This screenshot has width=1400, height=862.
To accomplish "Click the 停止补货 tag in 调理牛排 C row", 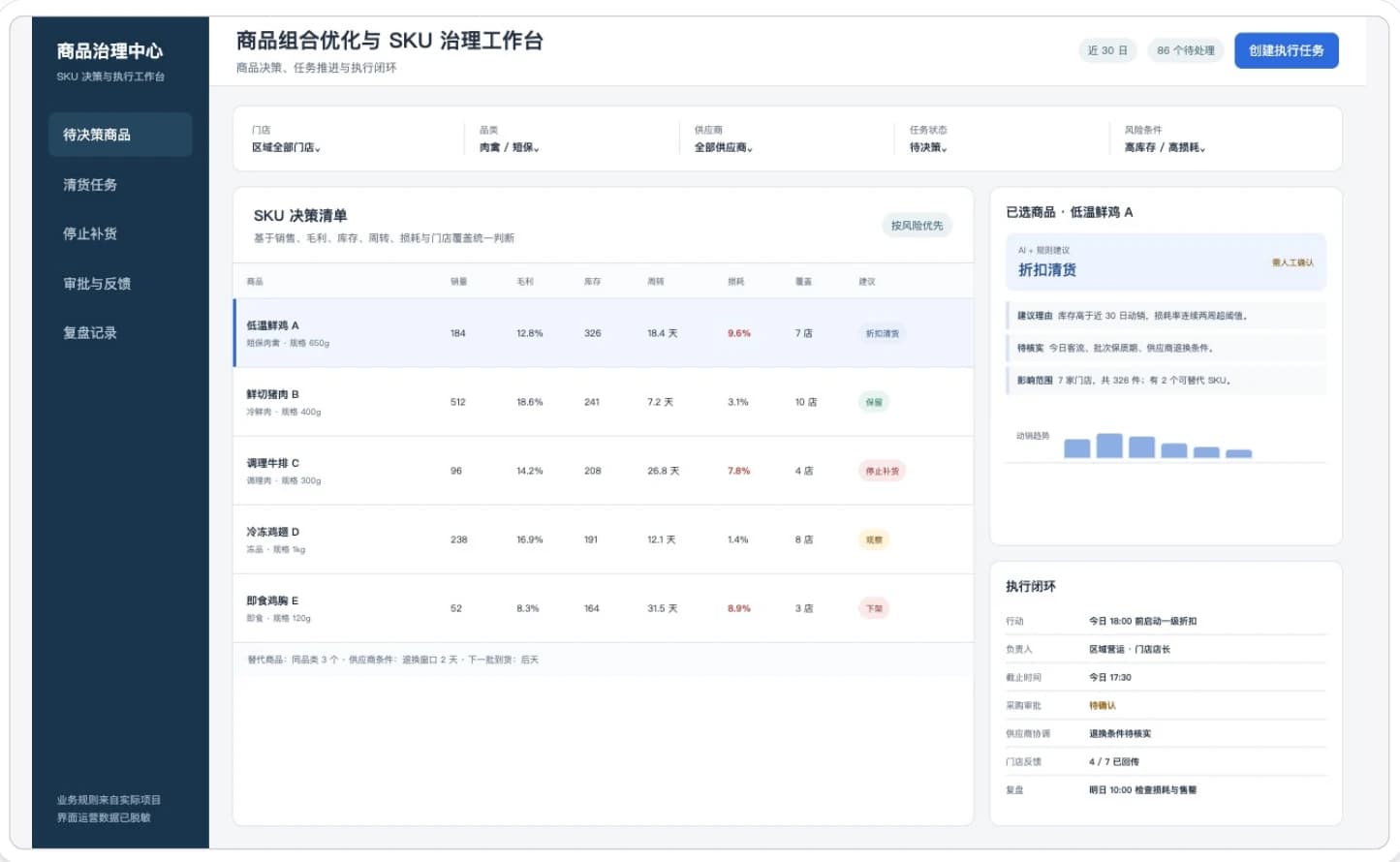I will pos(882,471).
